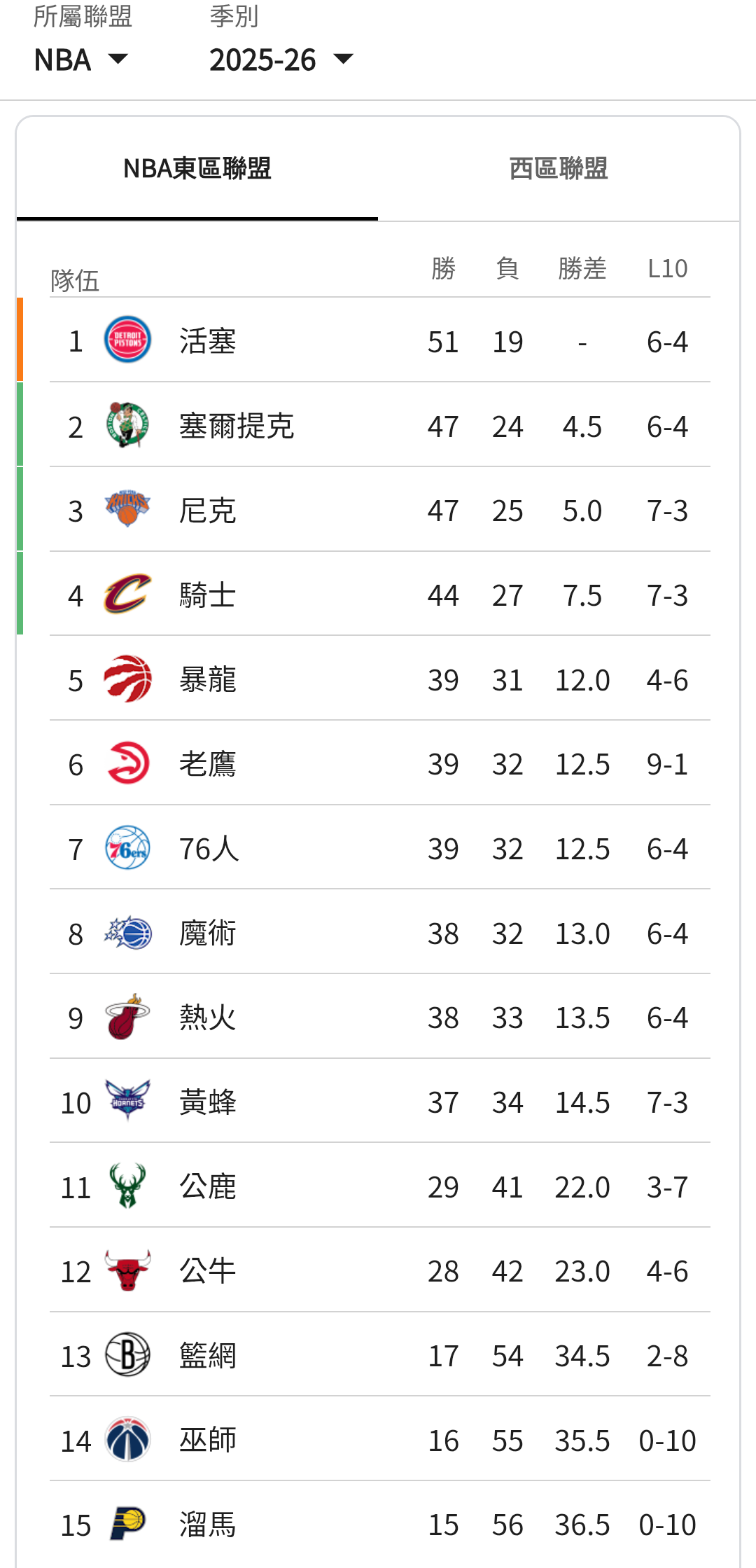Screen dimensions: 756x1568
Task: Select the NBA東區聯盟 tab
Action: pyautogui.click(x=197, y=169)
